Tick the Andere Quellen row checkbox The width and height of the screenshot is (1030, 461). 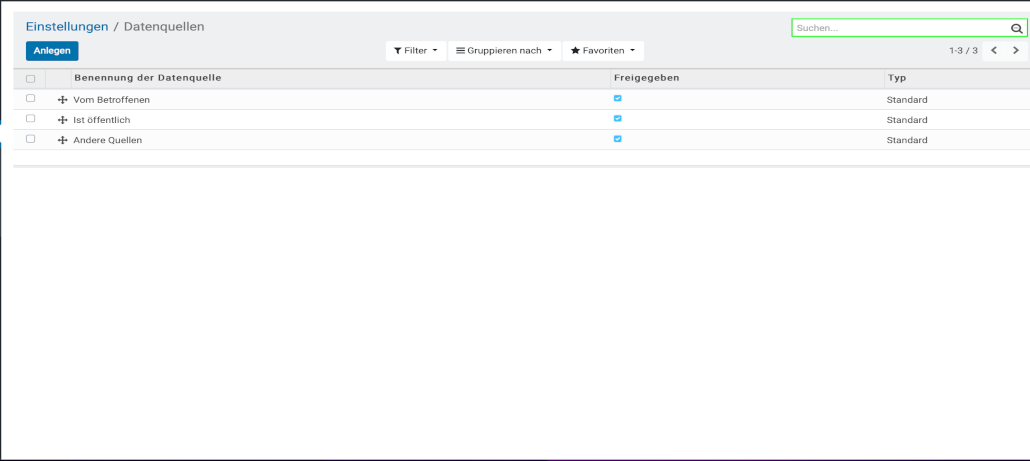click(30, 139)
